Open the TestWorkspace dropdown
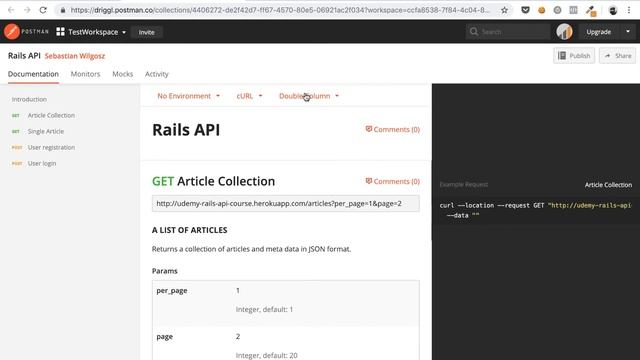 point(97,32)
